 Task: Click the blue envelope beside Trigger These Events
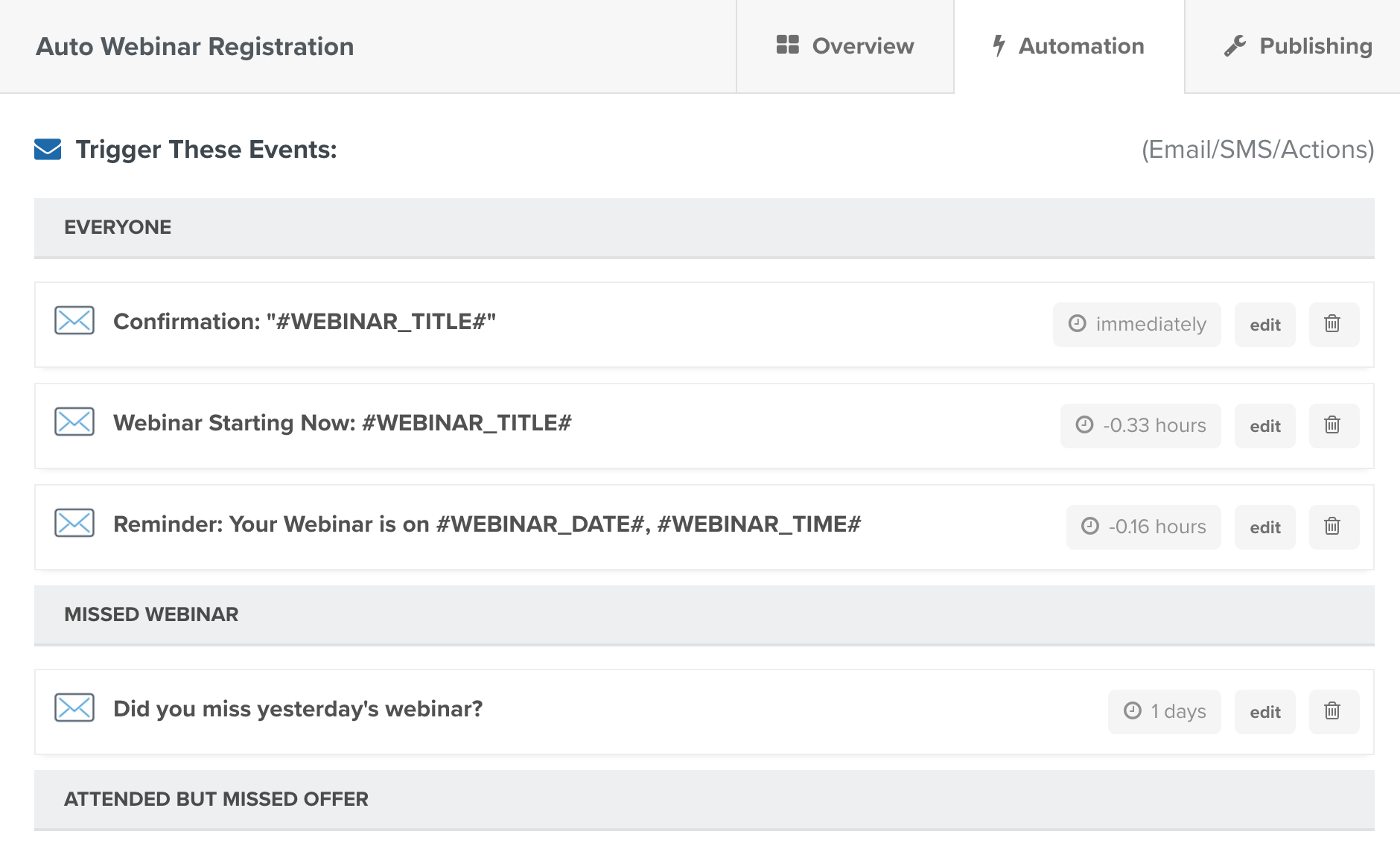pyautogui.click(x=48, y=149)
